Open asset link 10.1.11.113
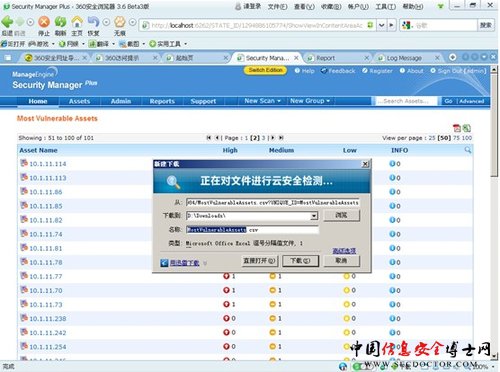This screenshot has width=500, height=372. pyautogui.click(x=48, y=178)
